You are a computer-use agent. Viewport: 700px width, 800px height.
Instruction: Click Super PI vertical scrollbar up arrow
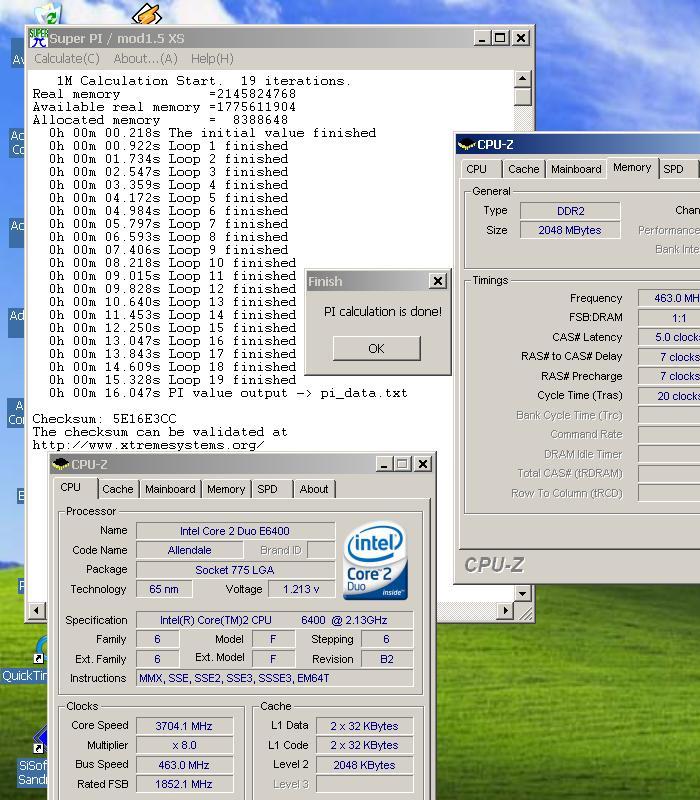tap(522, 78)
